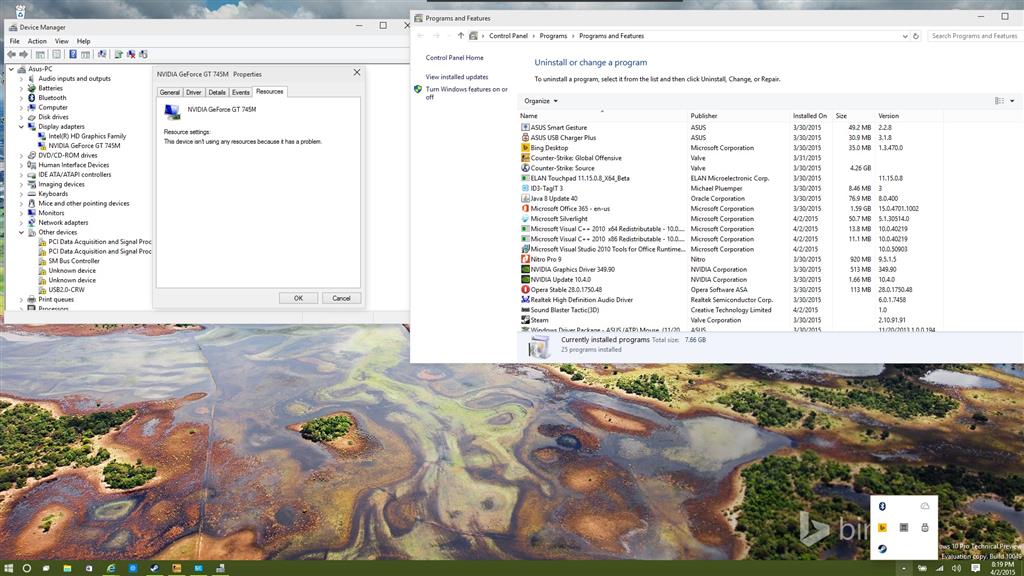Screen dimensions: 1024x576
Task: Click the Refresh icon beside the address bar
Action: [x=916, y=36]
